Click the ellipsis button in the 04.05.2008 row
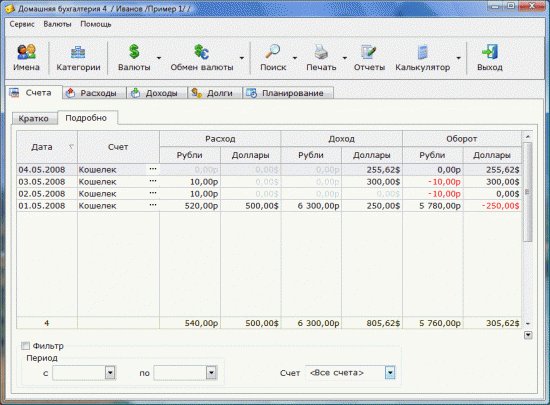Image resolution: width=550 pixels, height=405 pixels. [x=153, y=169]
